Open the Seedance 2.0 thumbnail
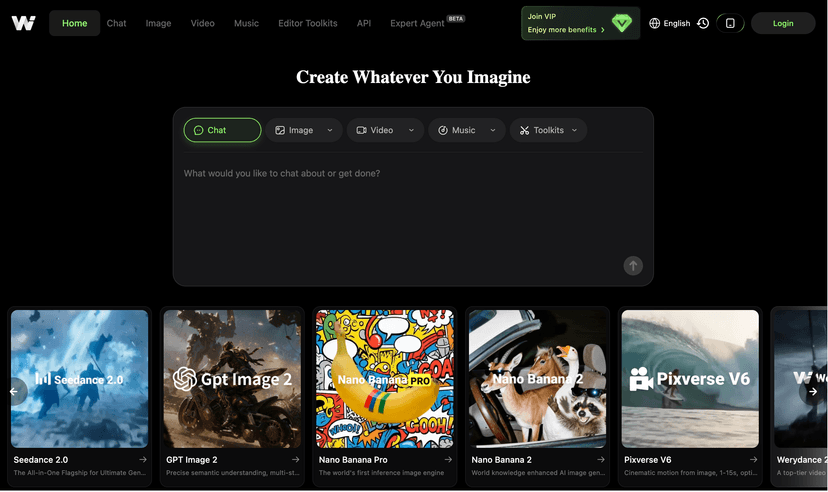 coord(80,379)
